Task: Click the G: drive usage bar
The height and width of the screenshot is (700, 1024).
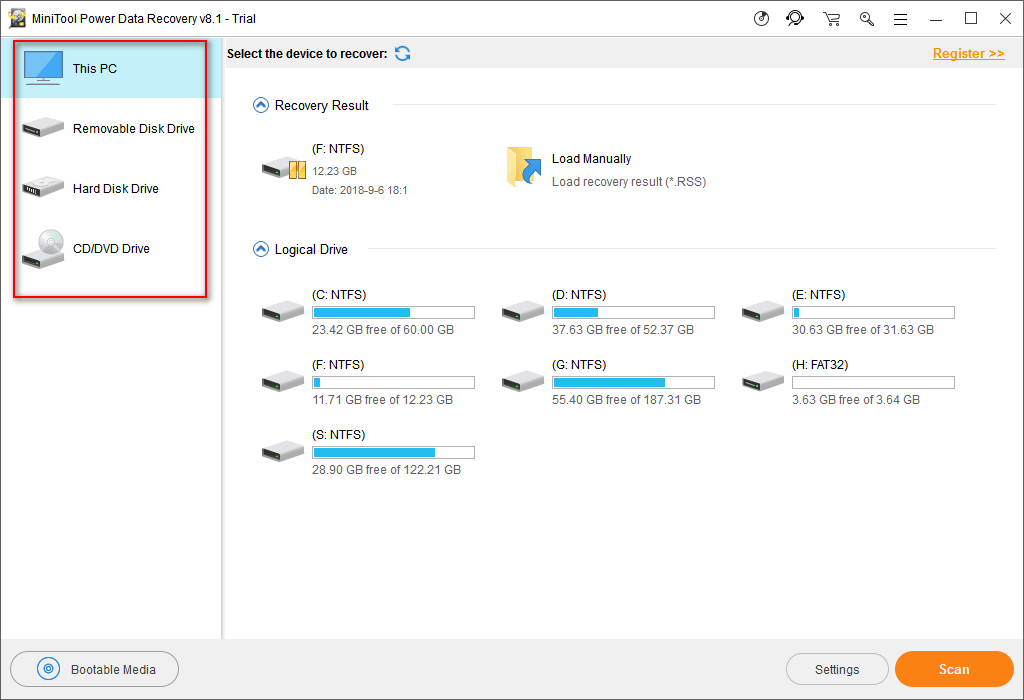Action: pyautogui.click(x=633, y=382)
